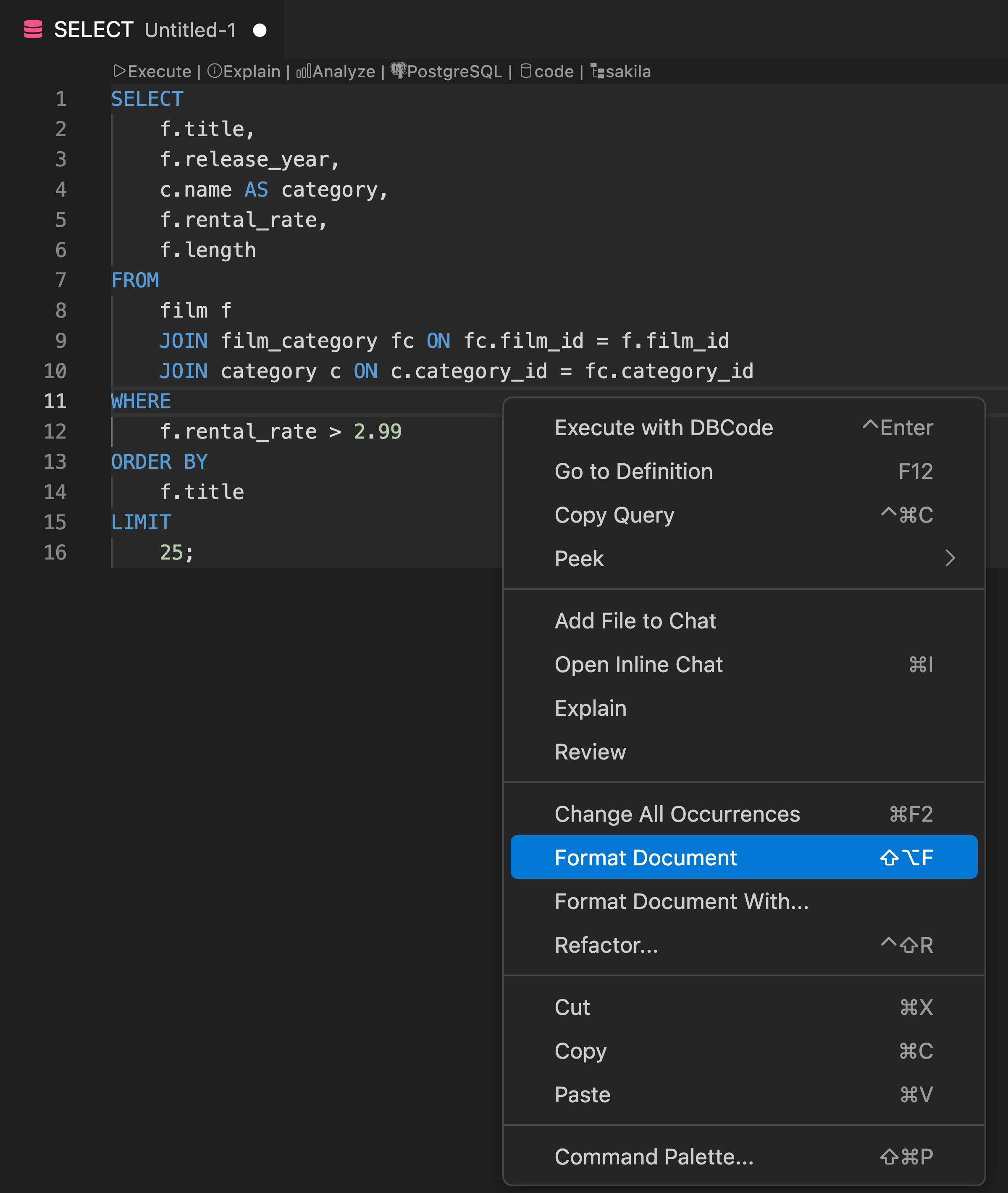
Task: Run the query using the Execute play icon
Action: tap(120, 71)
